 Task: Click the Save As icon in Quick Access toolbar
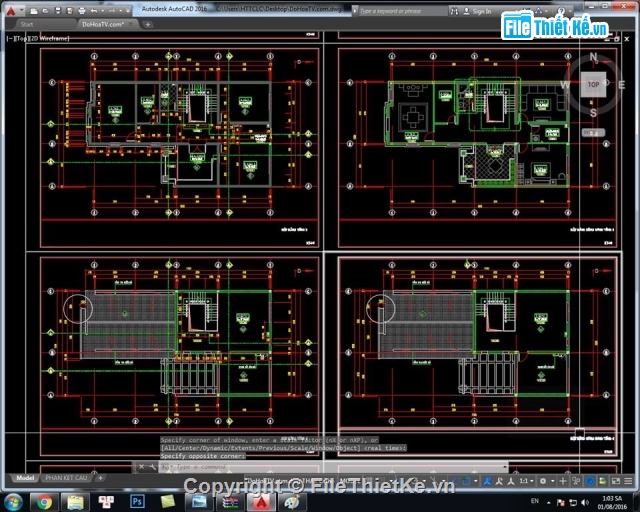70,11
